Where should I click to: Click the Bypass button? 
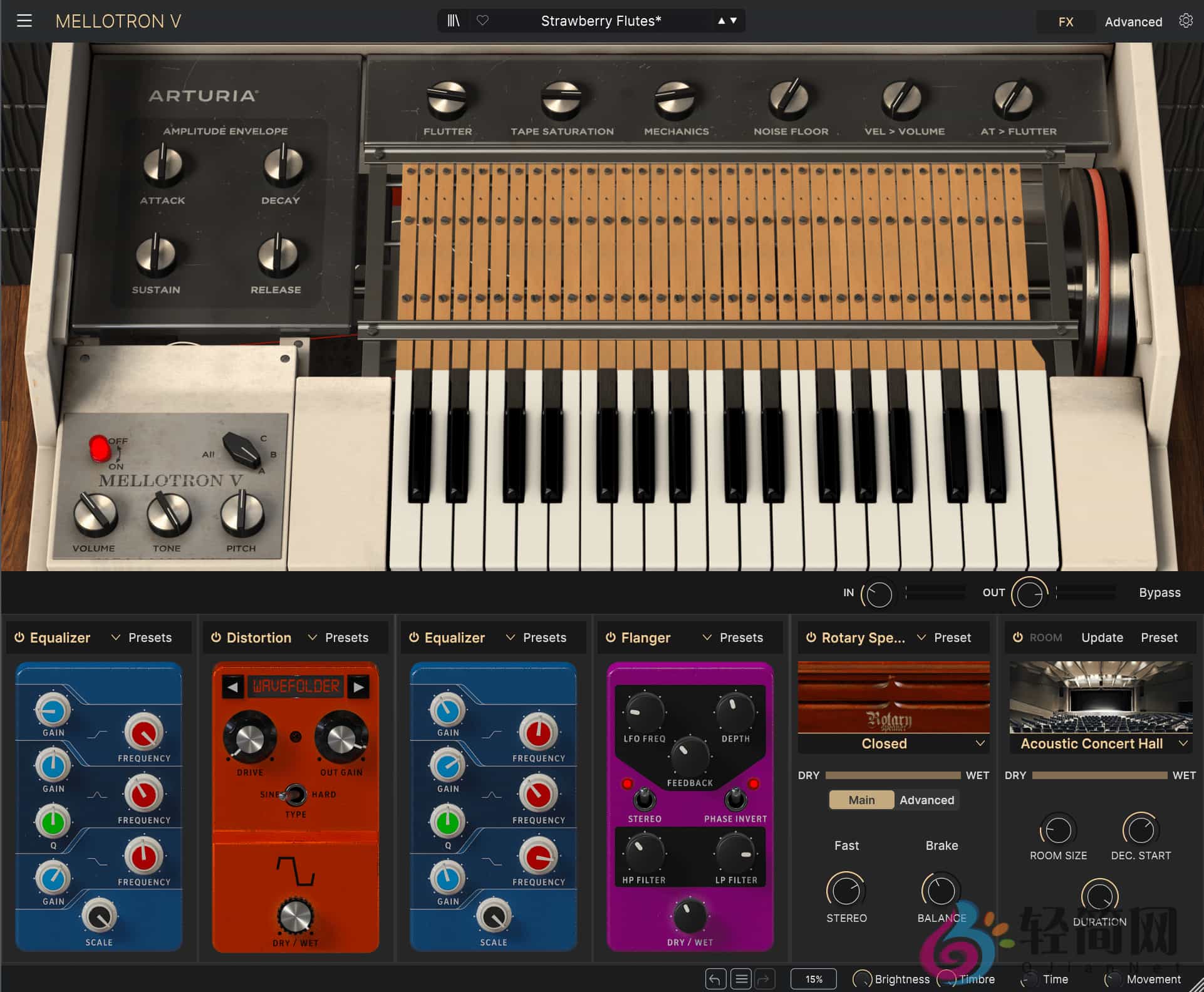click(1160, 592)
